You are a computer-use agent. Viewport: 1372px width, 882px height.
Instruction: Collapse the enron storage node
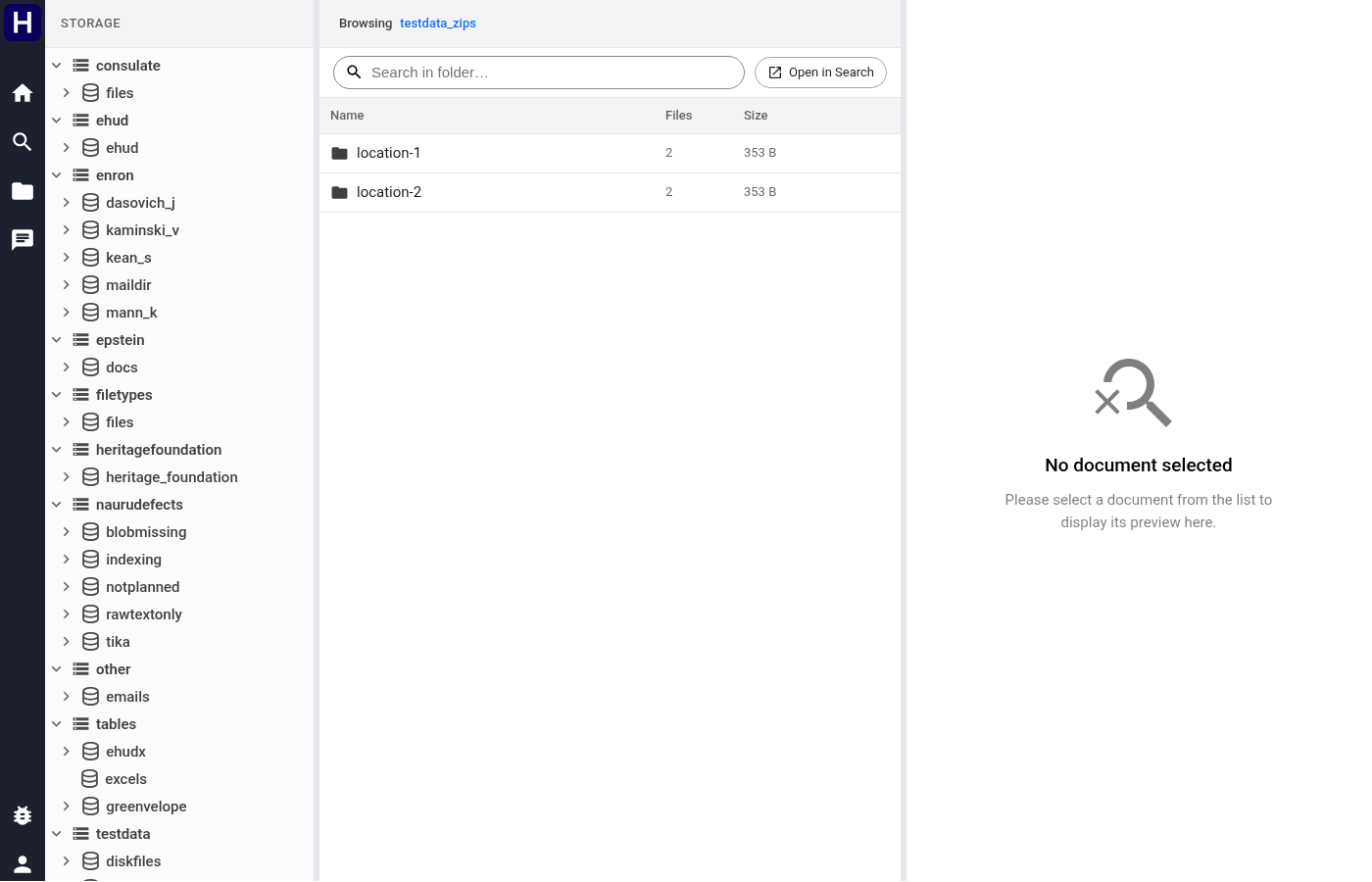point(57,175)
